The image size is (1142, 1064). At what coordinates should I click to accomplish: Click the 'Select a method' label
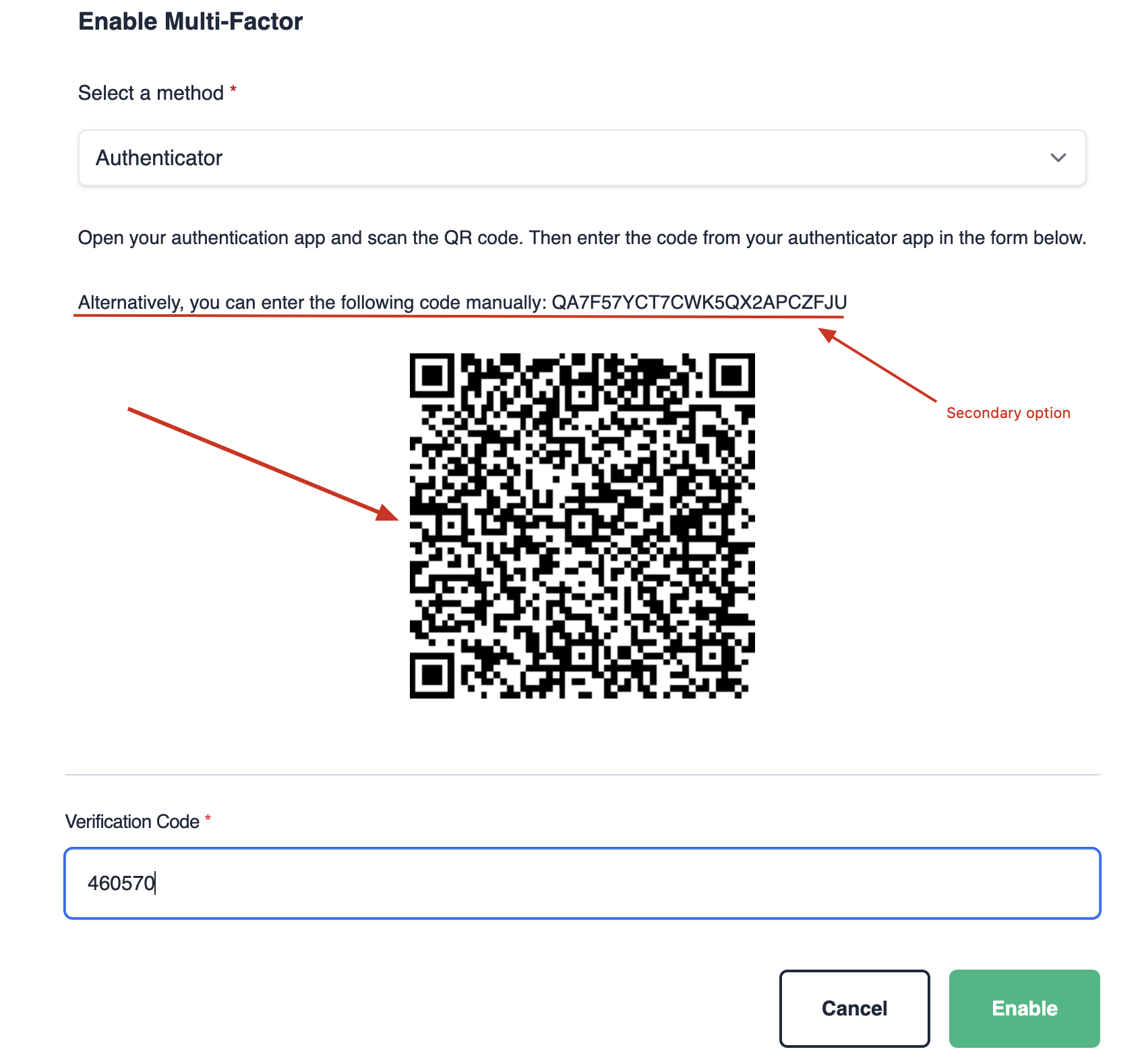click(x=151, y=93)
